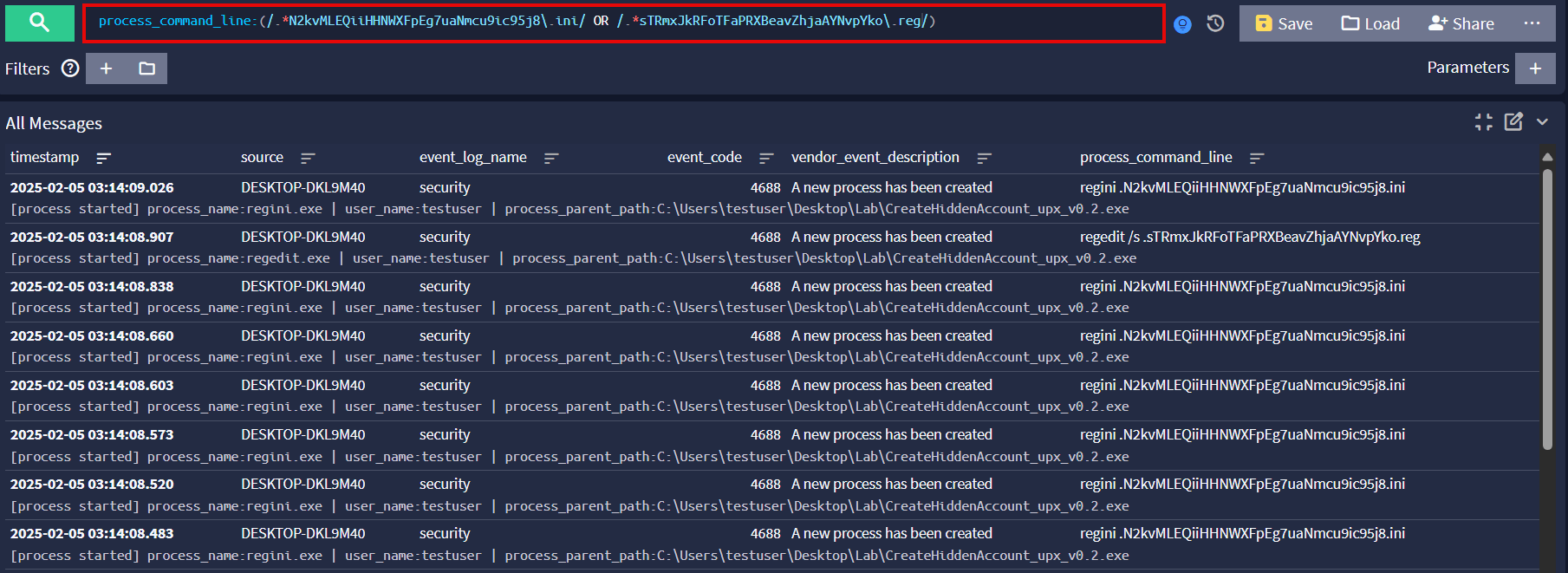
Task: Sort by the timestamp column icon
Action: (103, 158)
